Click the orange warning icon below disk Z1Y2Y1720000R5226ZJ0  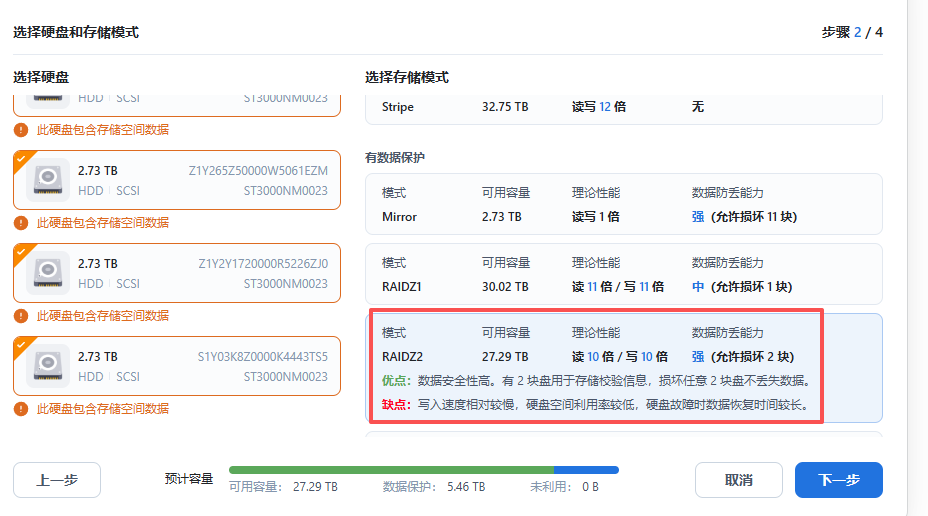point(21,315)
